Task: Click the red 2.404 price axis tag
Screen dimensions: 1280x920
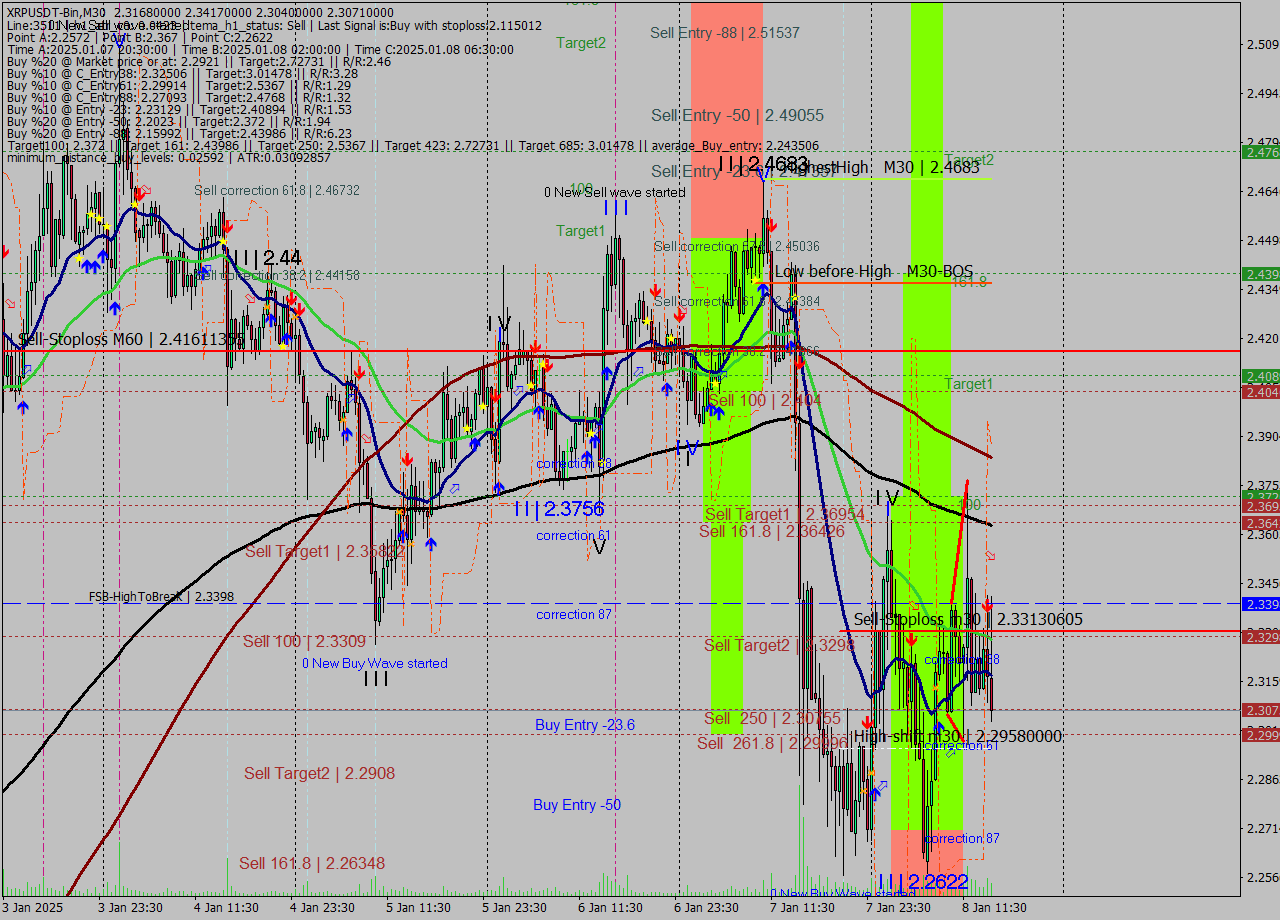Action: click(1260, 392)
